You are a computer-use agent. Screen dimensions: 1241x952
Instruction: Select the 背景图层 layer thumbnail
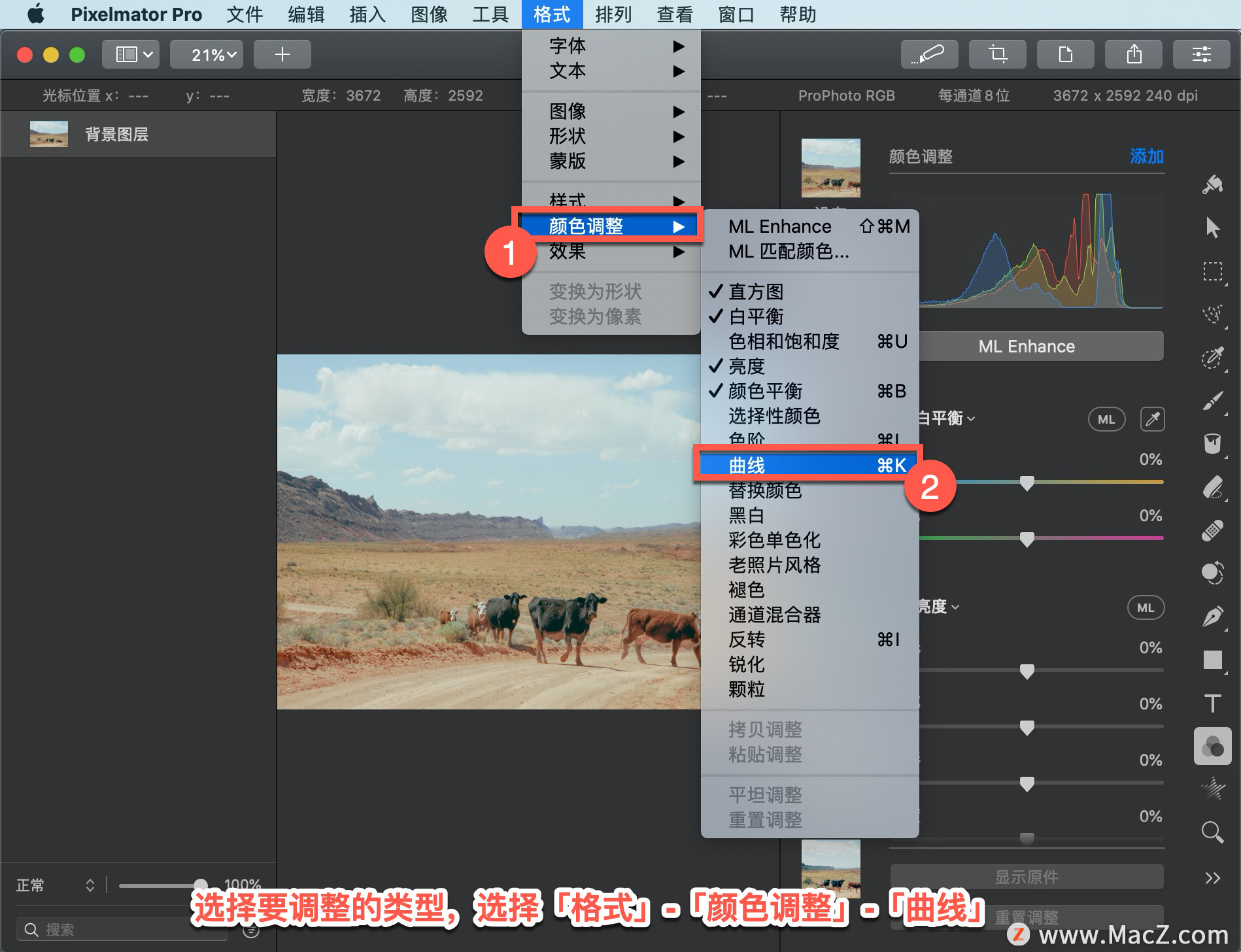click(x=49, y=134)
